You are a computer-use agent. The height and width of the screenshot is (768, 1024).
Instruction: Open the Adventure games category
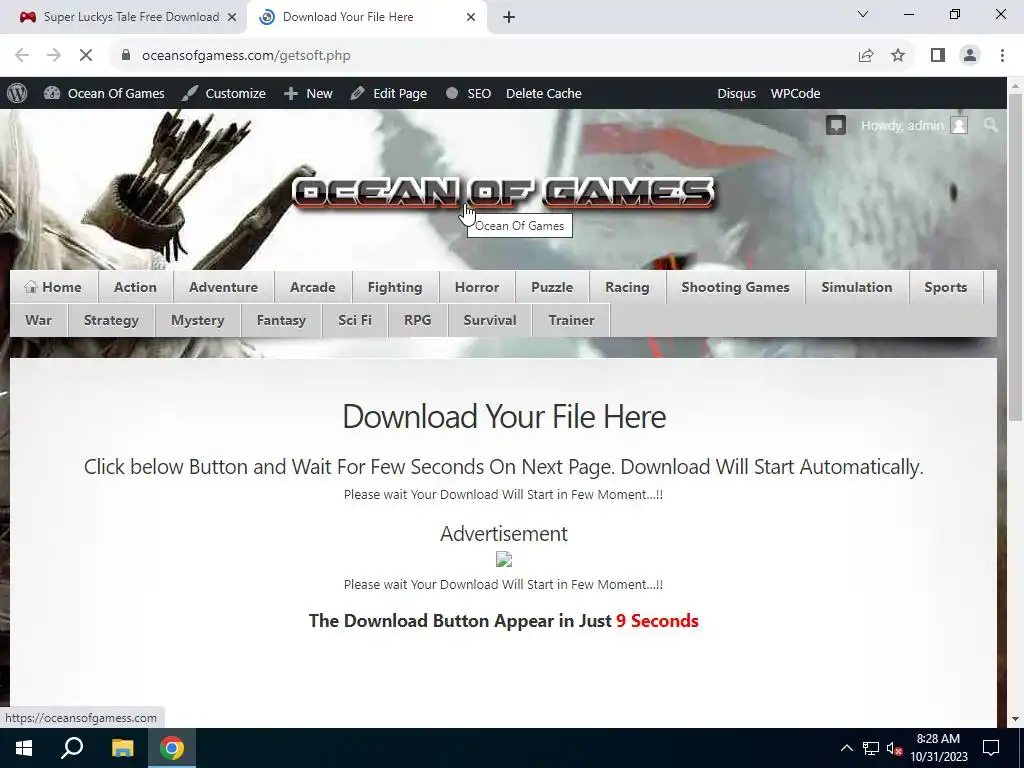[x=223, y=287]
